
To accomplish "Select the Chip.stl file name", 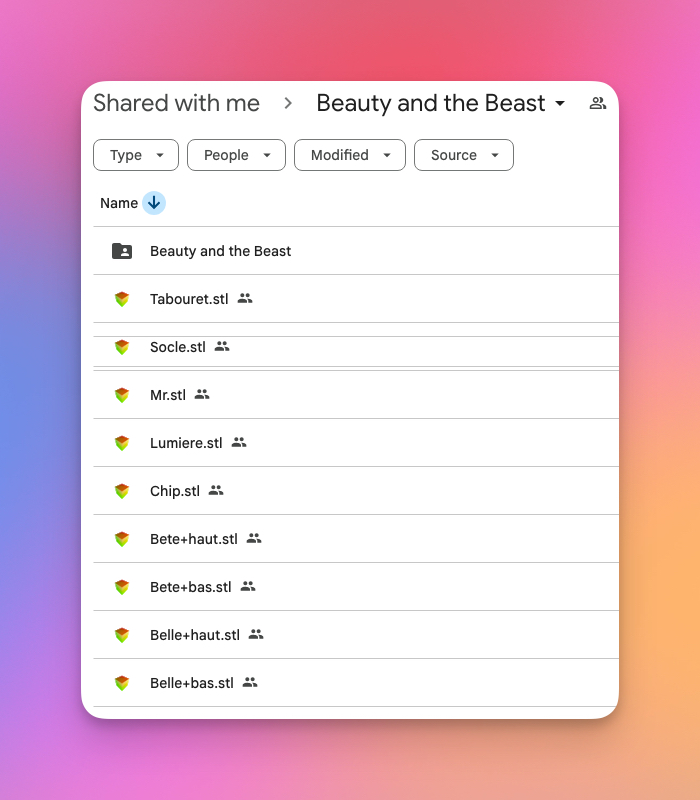I will click(x=175, y=491).
